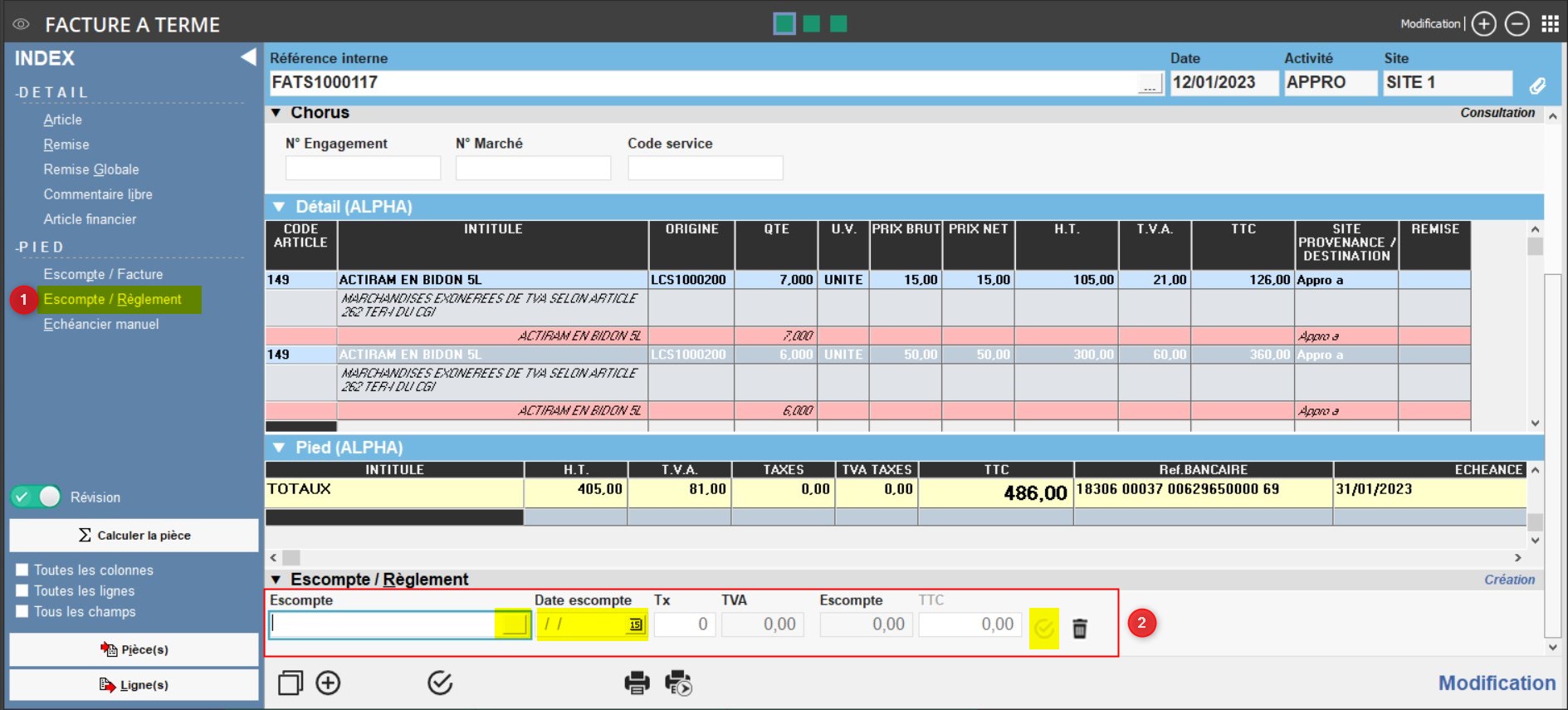
Task: Click the printer icon in bottom toolbar
Action: click(x=637, y=683)
